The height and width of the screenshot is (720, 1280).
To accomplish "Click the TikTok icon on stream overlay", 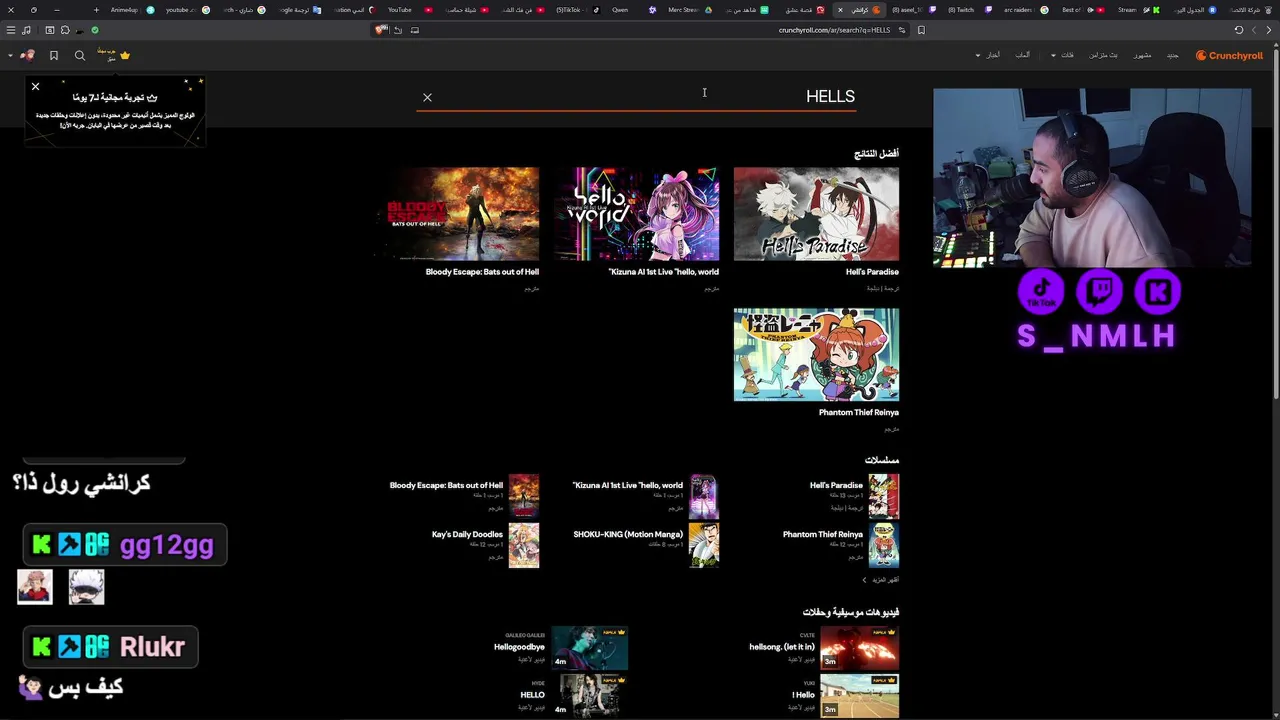I will pyautogui.click(x=1041, y=291).
